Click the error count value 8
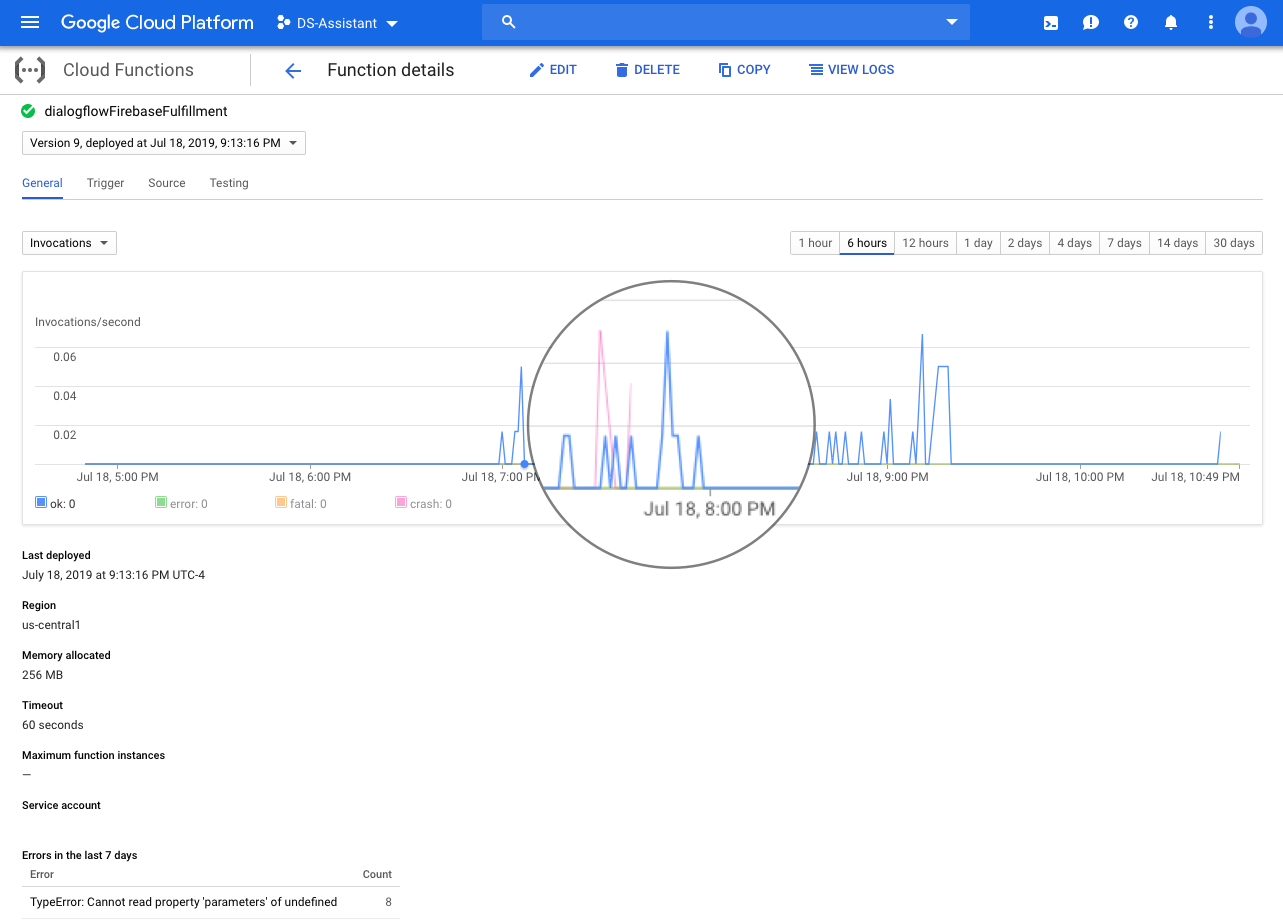1283x923 pixels. [389, 902]
